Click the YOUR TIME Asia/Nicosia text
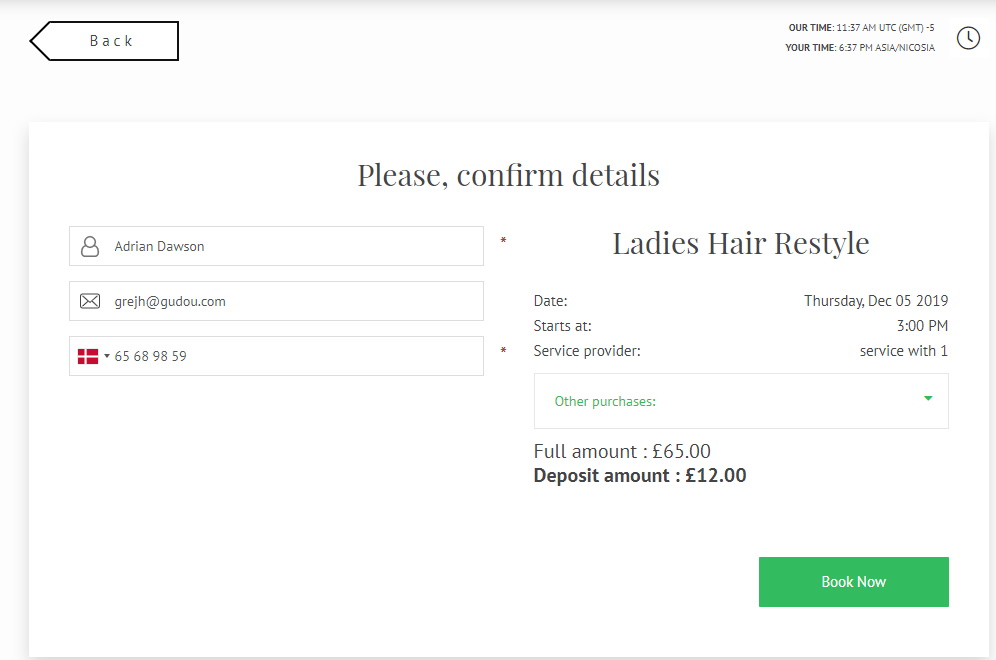The image size is (996, 660). pyautogui.click(x=860, y=48)
